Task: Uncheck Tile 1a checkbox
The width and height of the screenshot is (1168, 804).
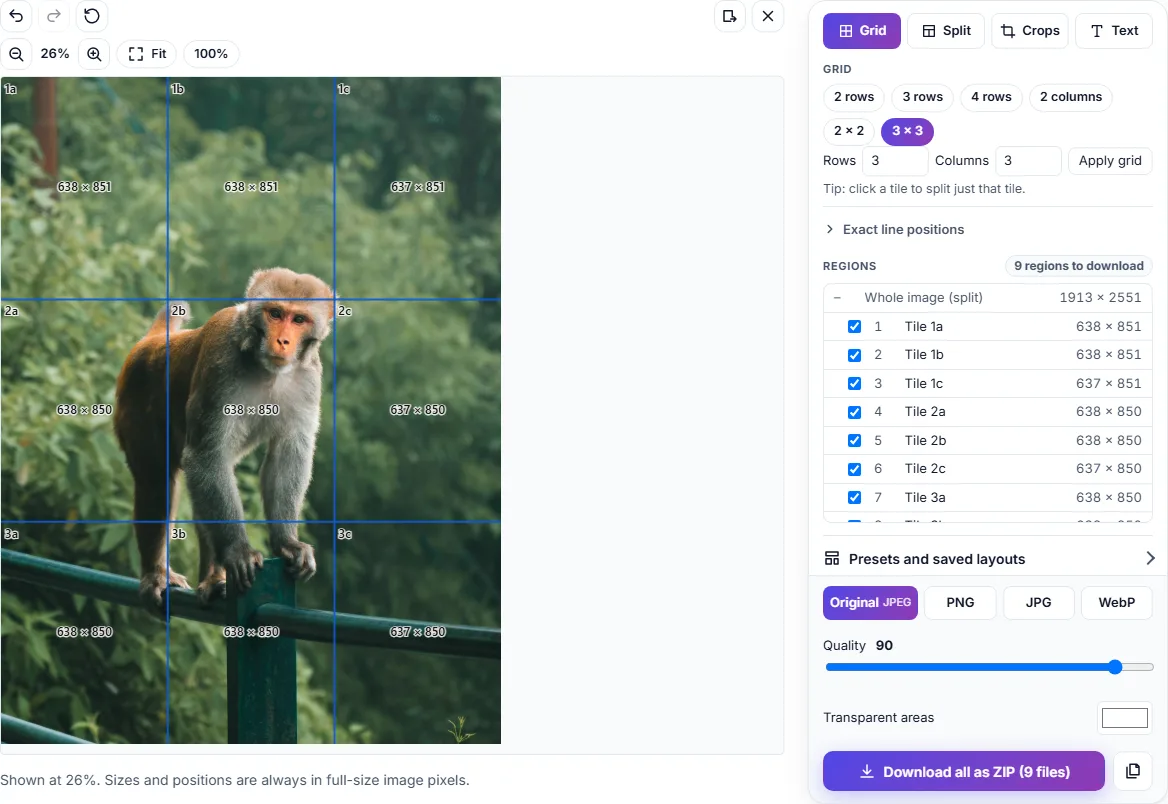Action: pos(854,326)
